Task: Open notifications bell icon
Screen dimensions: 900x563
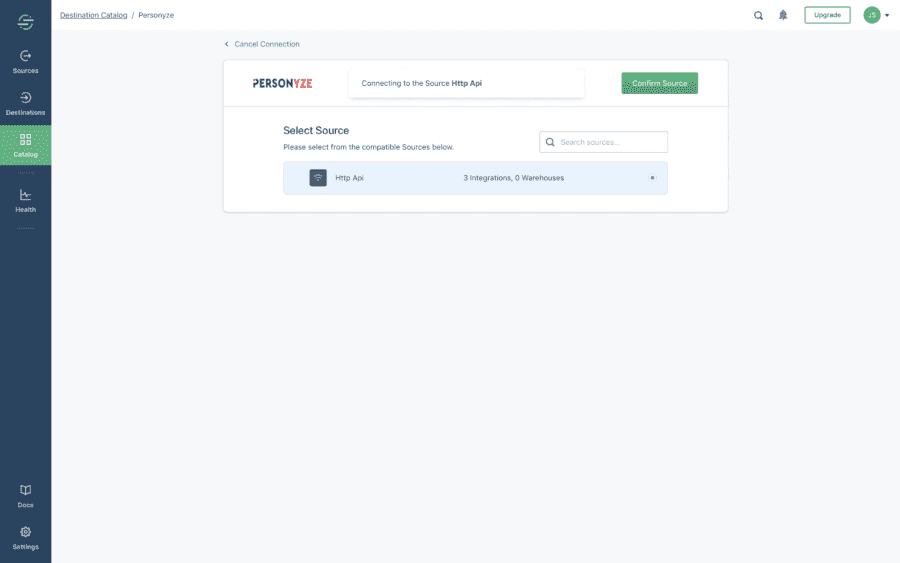Action: point(783,15)
